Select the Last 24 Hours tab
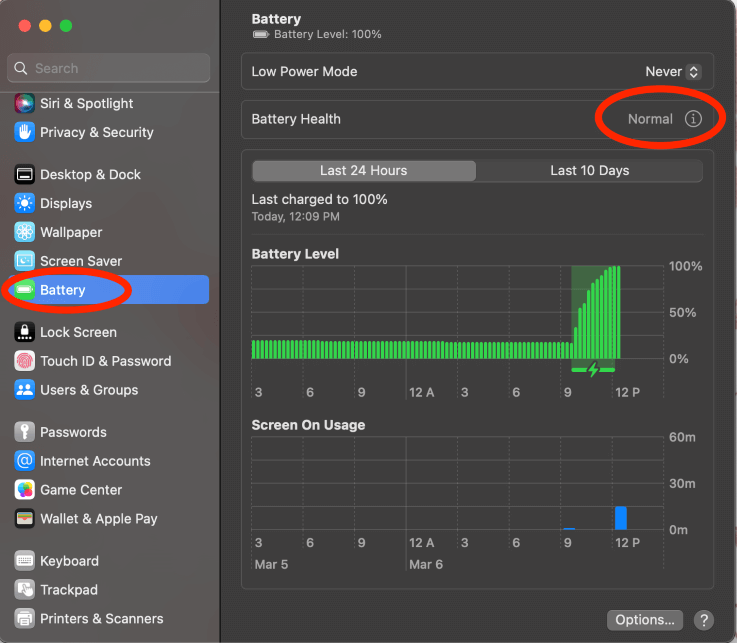This screenshot has width=737, height=643. click(363, 171)
